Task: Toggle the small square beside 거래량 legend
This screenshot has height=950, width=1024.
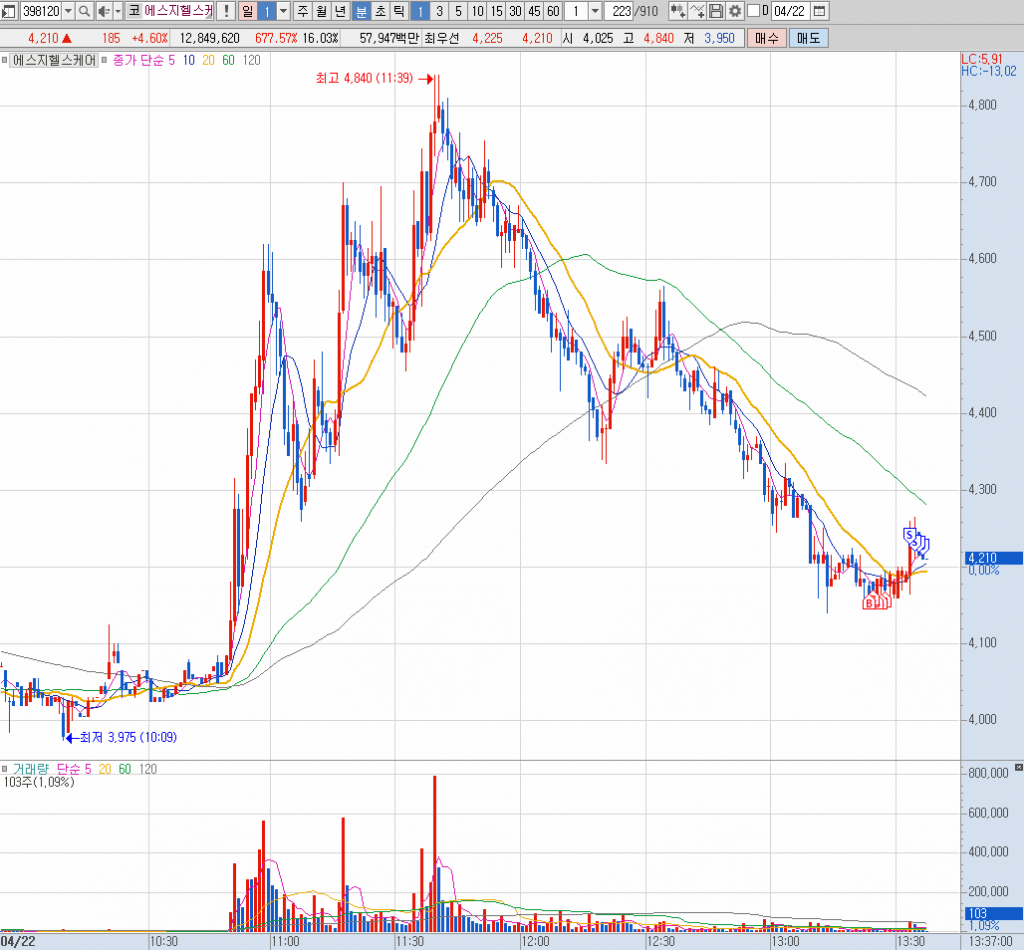Action: (6, 768)
